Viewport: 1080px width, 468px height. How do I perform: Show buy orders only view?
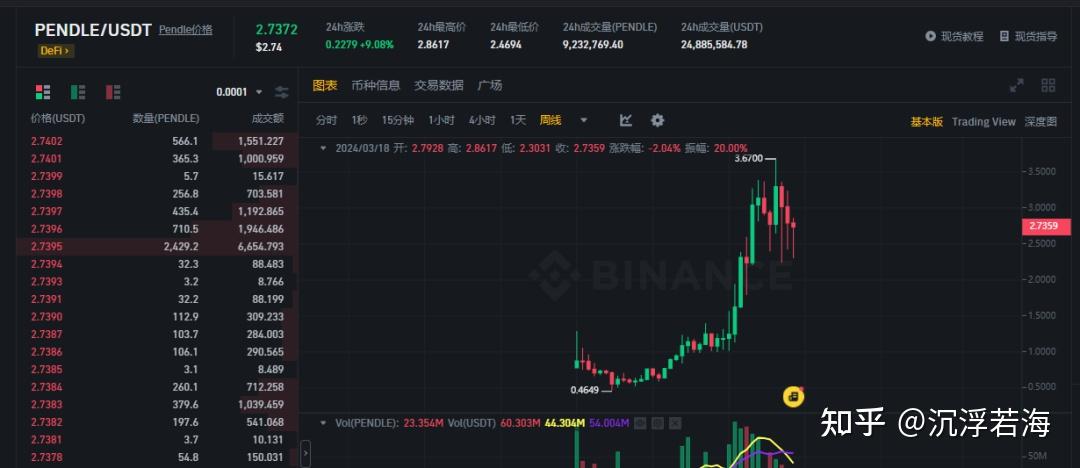[x=78, y=92]
